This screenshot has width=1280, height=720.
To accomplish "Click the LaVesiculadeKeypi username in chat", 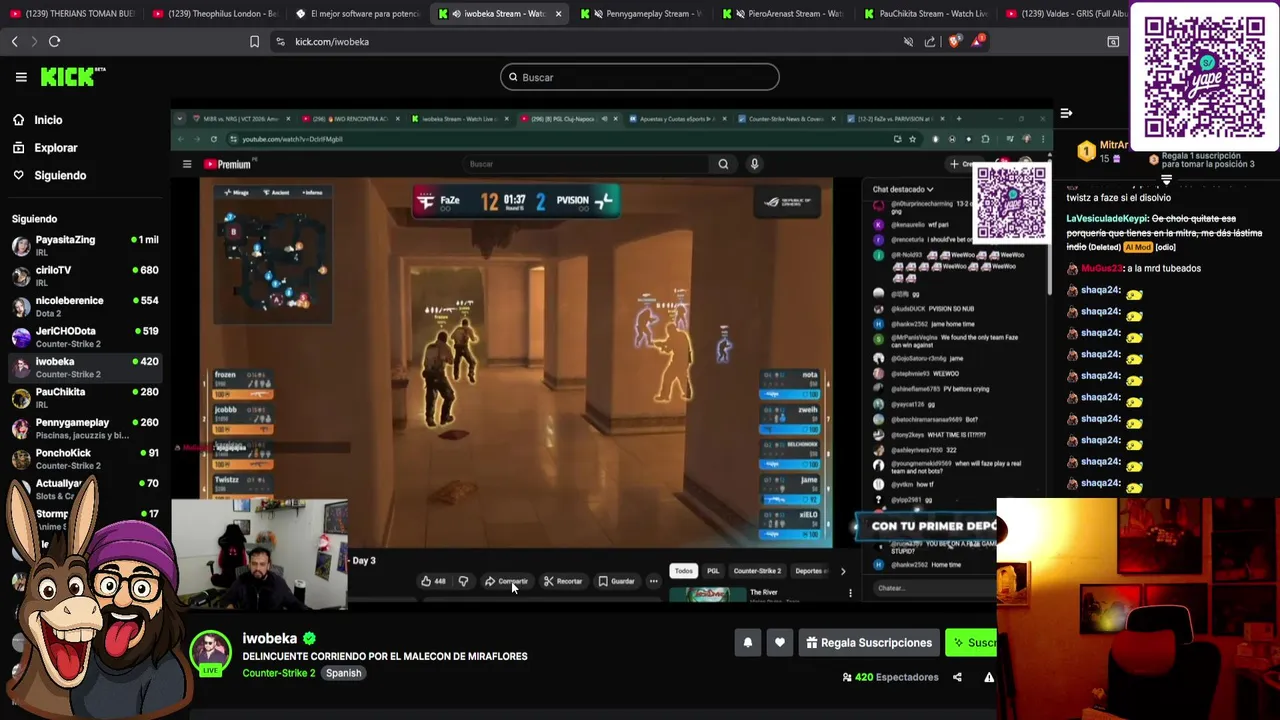I will click(1107, 218).
